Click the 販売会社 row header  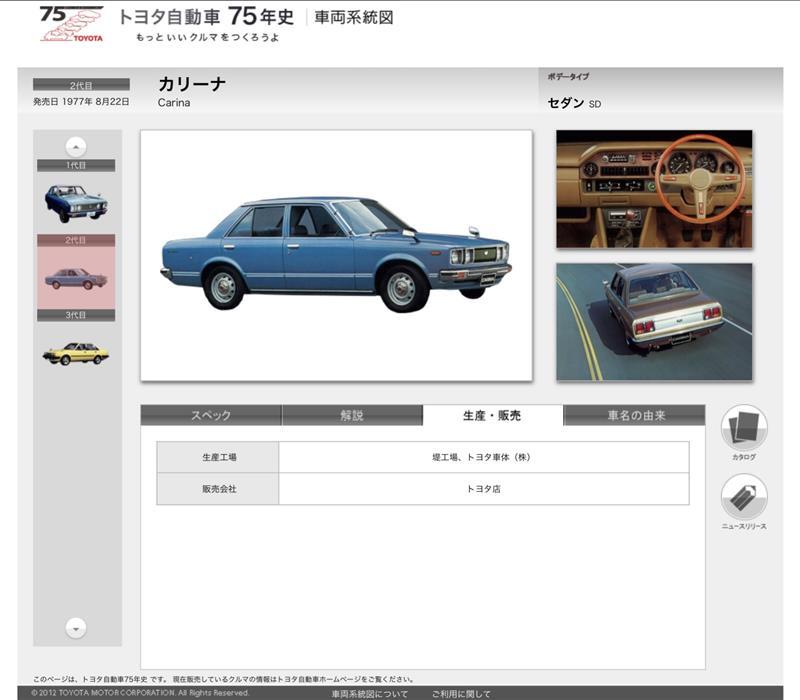tap(218, 489)
